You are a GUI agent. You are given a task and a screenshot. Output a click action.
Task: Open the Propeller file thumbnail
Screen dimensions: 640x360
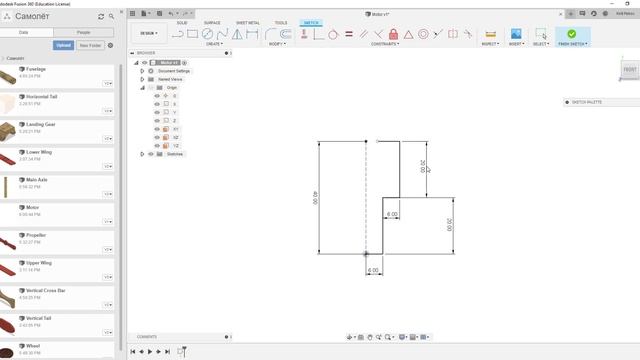(7, 243)
